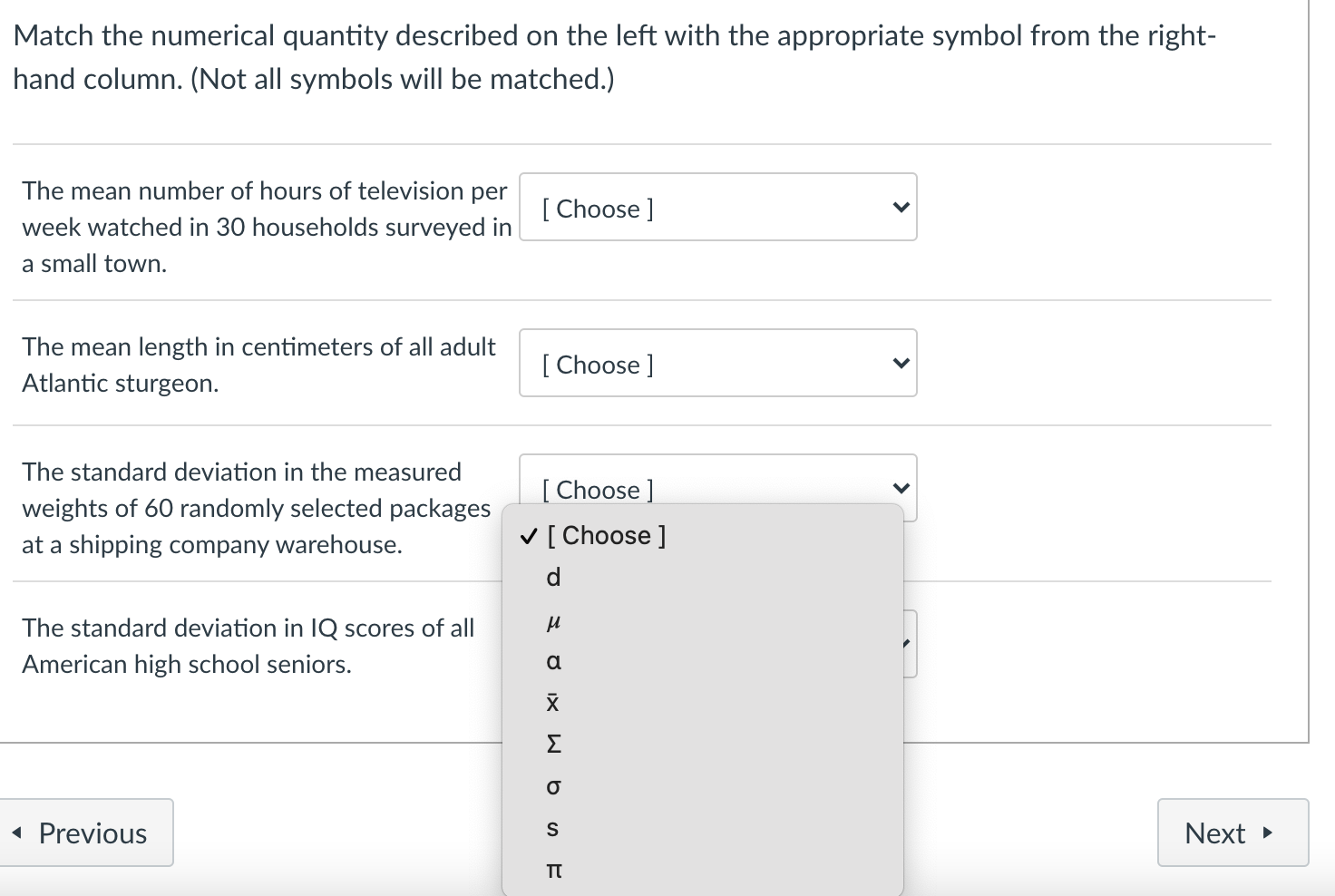1335x896 pixels.
Task: Select σ for standard deviation
Action: coord(552,787)
